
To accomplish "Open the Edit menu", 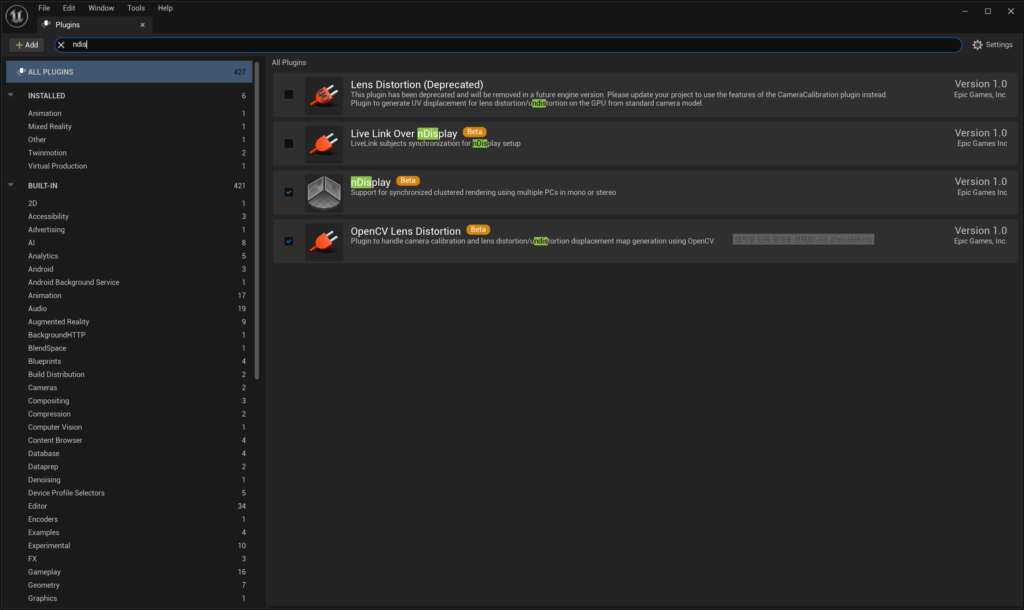I will (69, 8).
